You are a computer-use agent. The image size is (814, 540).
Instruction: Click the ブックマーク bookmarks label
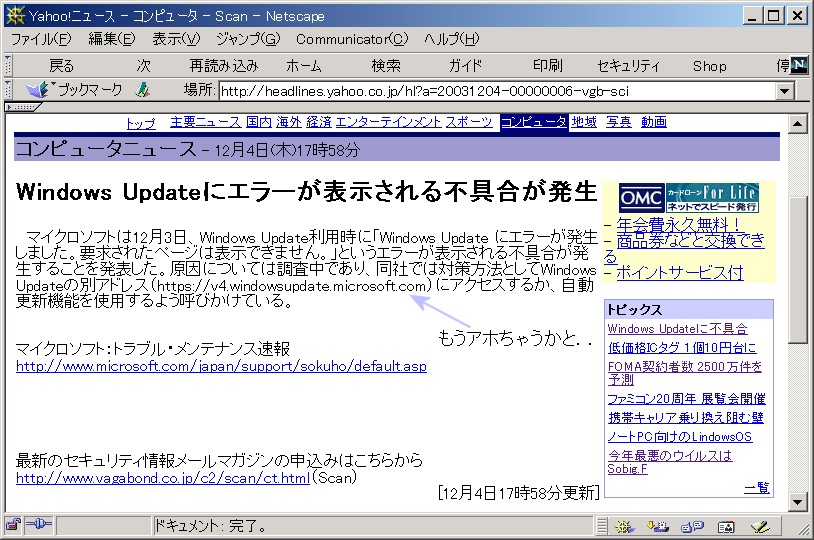[x=90, y=90]
